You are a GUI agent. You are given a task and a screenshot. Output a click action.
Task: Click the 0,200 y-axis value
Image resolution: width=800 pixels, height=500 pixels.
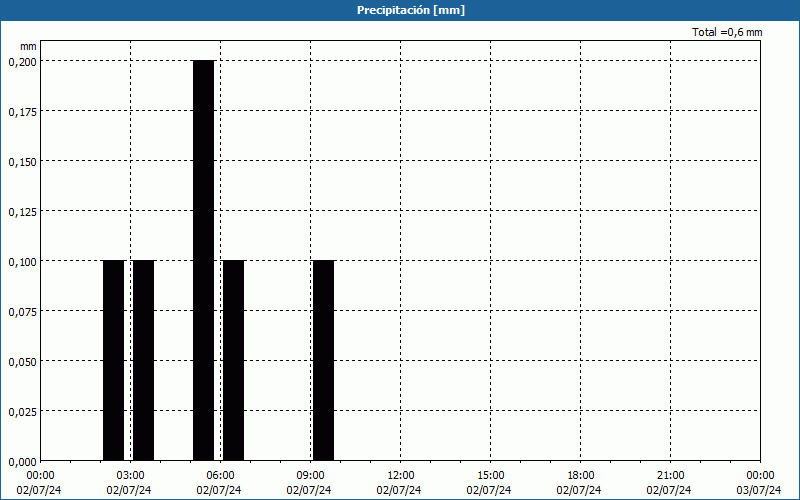[x=22, y=62]
